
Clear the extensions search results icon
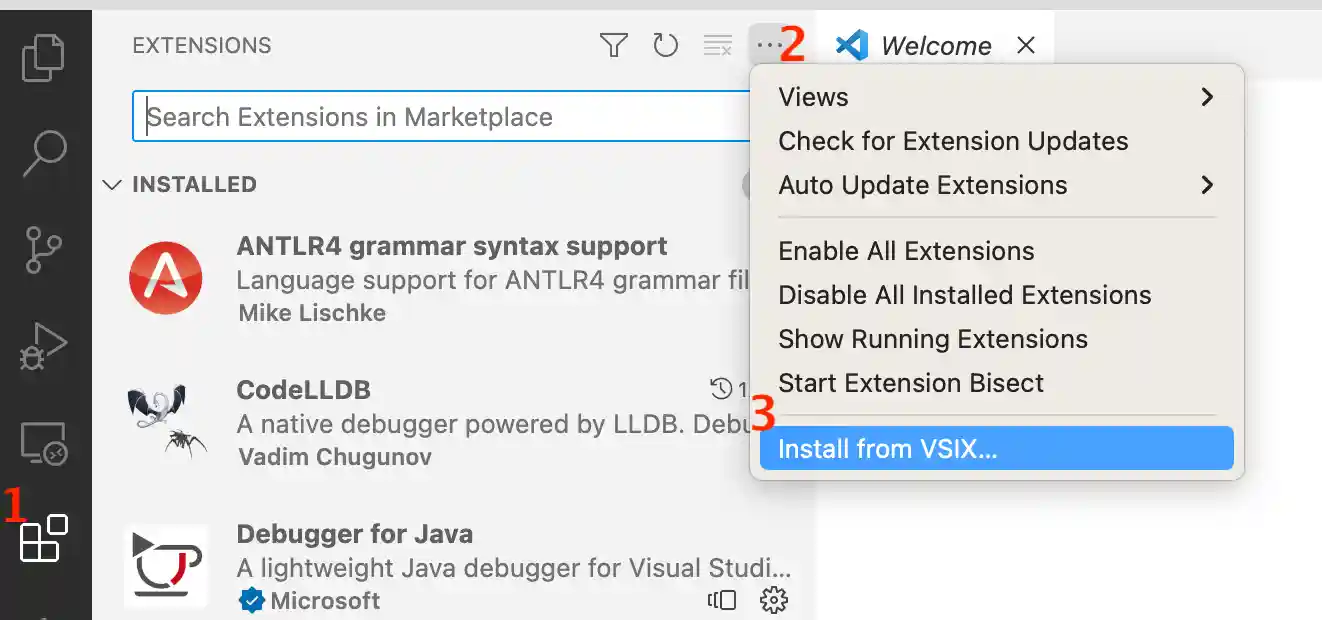point(717,45)
